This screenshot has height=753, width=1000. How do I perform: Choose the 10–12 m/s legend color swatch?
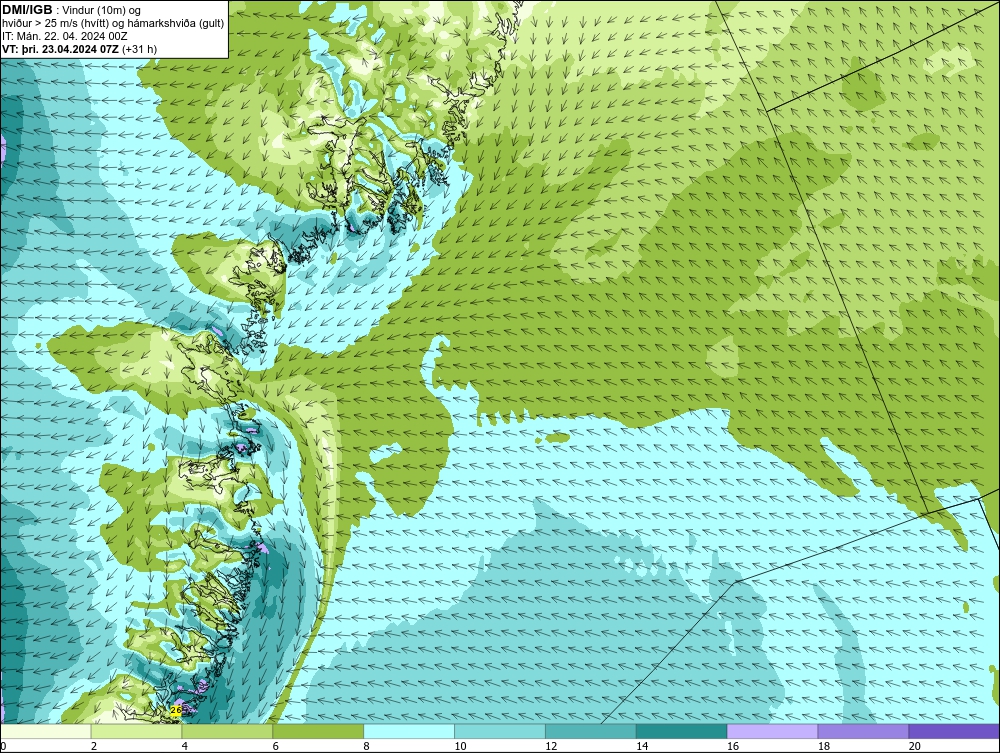tap(500, 731)
